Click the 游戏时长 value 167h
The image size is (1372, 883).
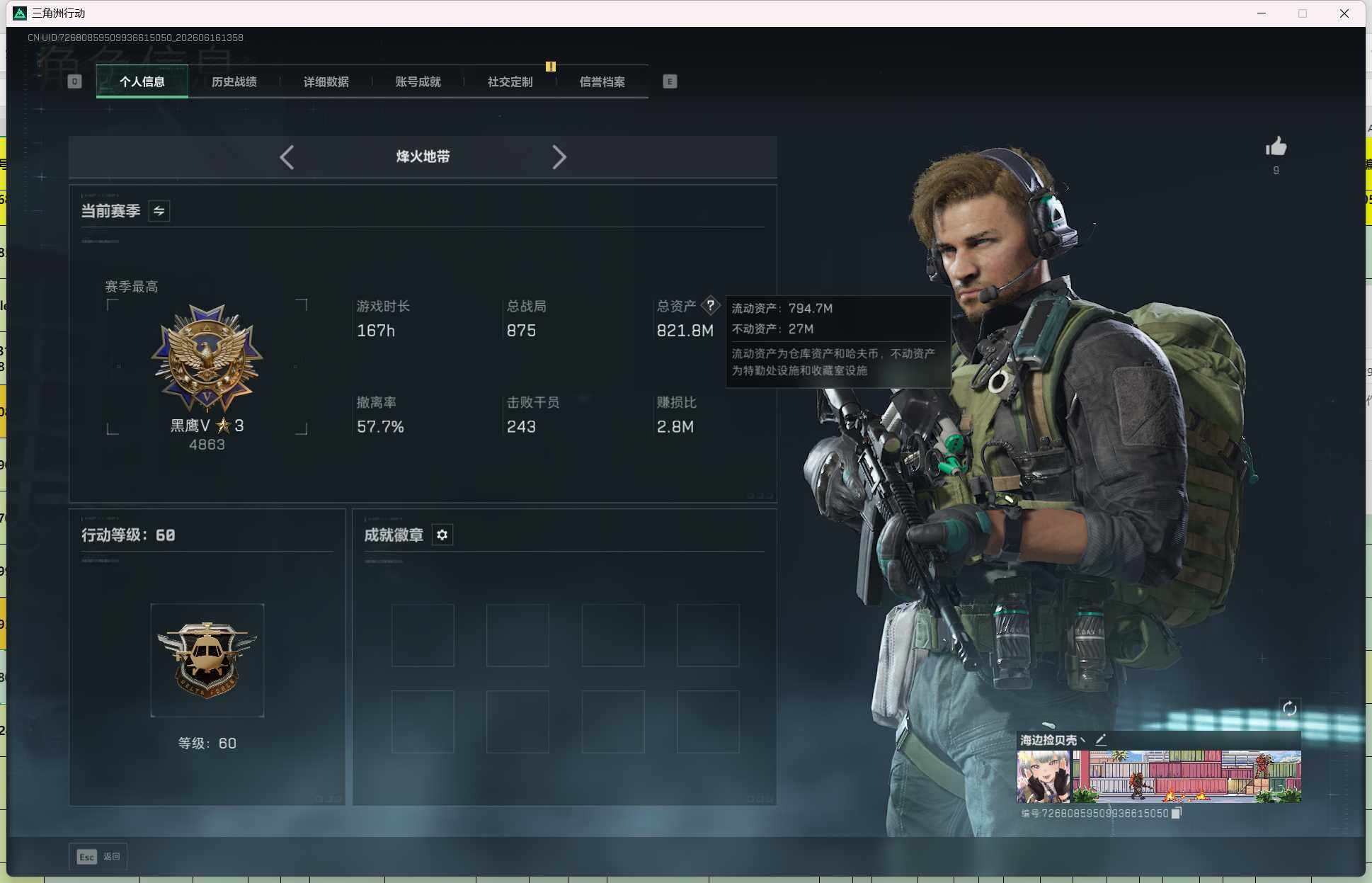point(376,331)
